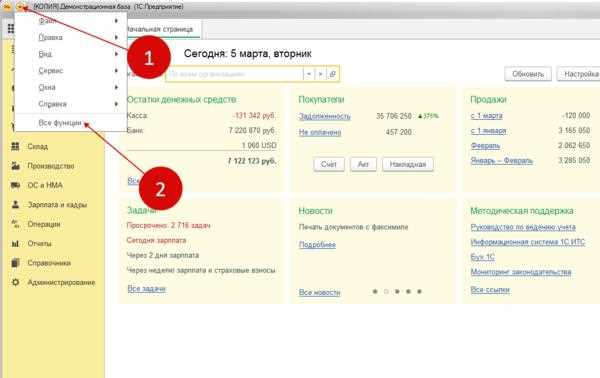Image resolution: width=600 pixels, height=378 pixels.
Task: Expand the organization dropdown arrow
Action: pyautogui.click(x=308, y=74)
